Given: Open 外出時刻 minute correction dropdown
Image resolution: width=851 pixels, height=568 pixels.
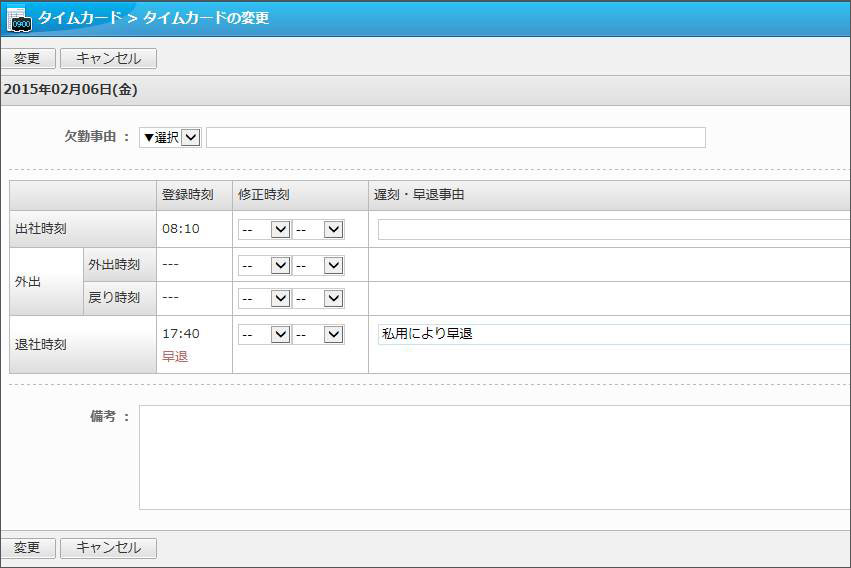Looking at the screenshot, I should pos(318,265).
